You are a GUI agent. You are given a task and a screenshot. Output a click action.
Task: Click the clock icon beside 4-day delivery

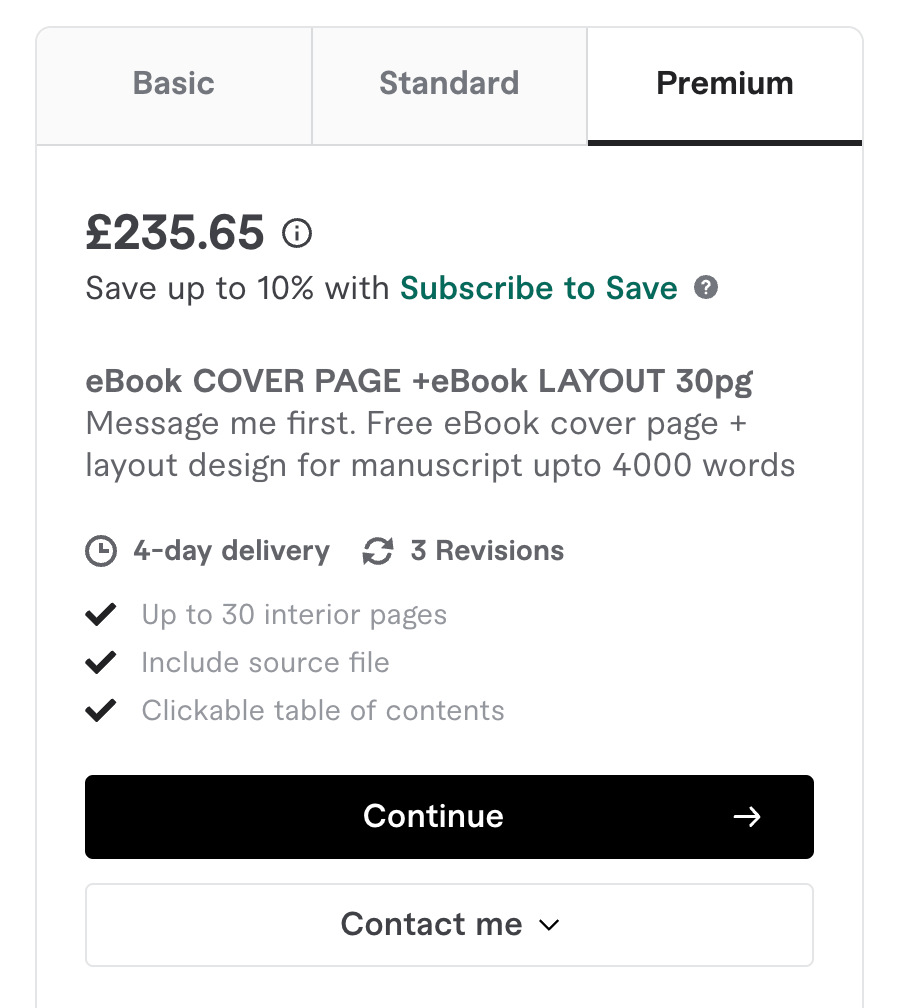pos(101,551)
